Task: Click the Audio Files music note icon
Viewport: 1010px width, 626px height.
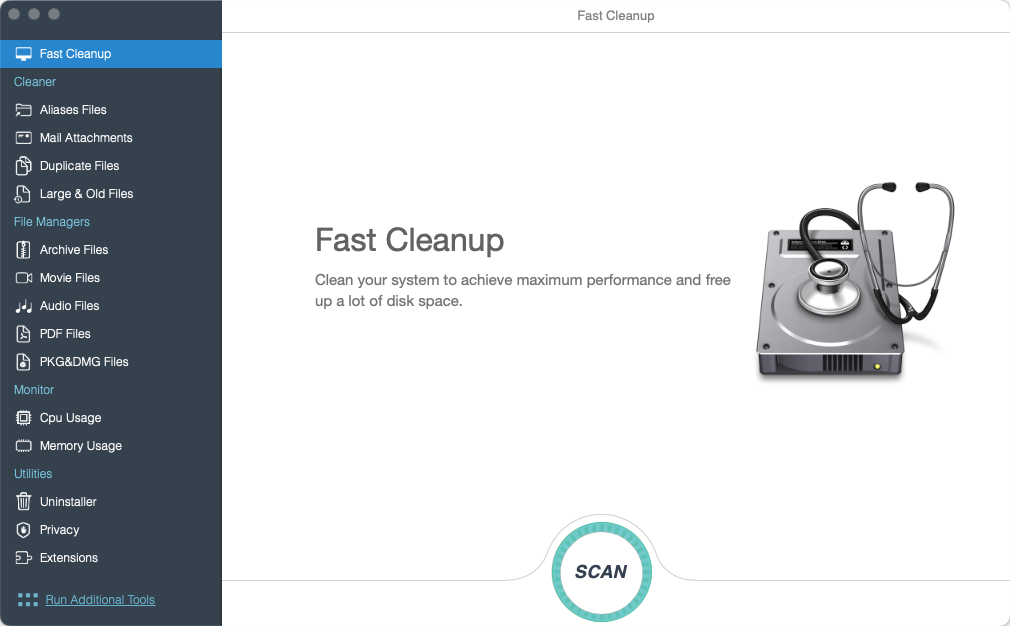Action: pyautogui.click(x=23, y=306)
